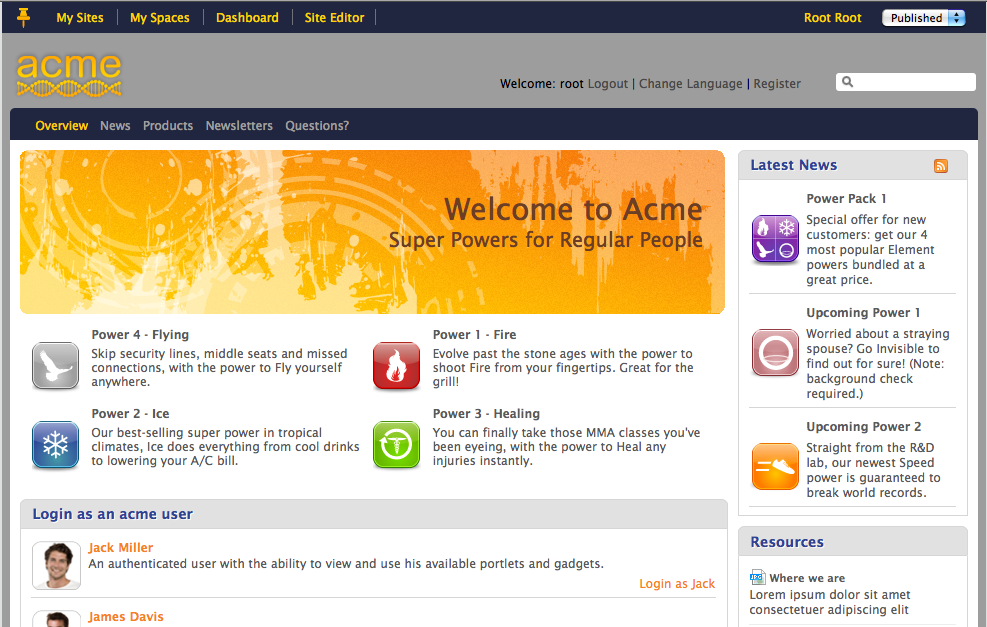Click the Welcome to Acme banner image
The image size is (987, 627).
[x=372, y=232]
